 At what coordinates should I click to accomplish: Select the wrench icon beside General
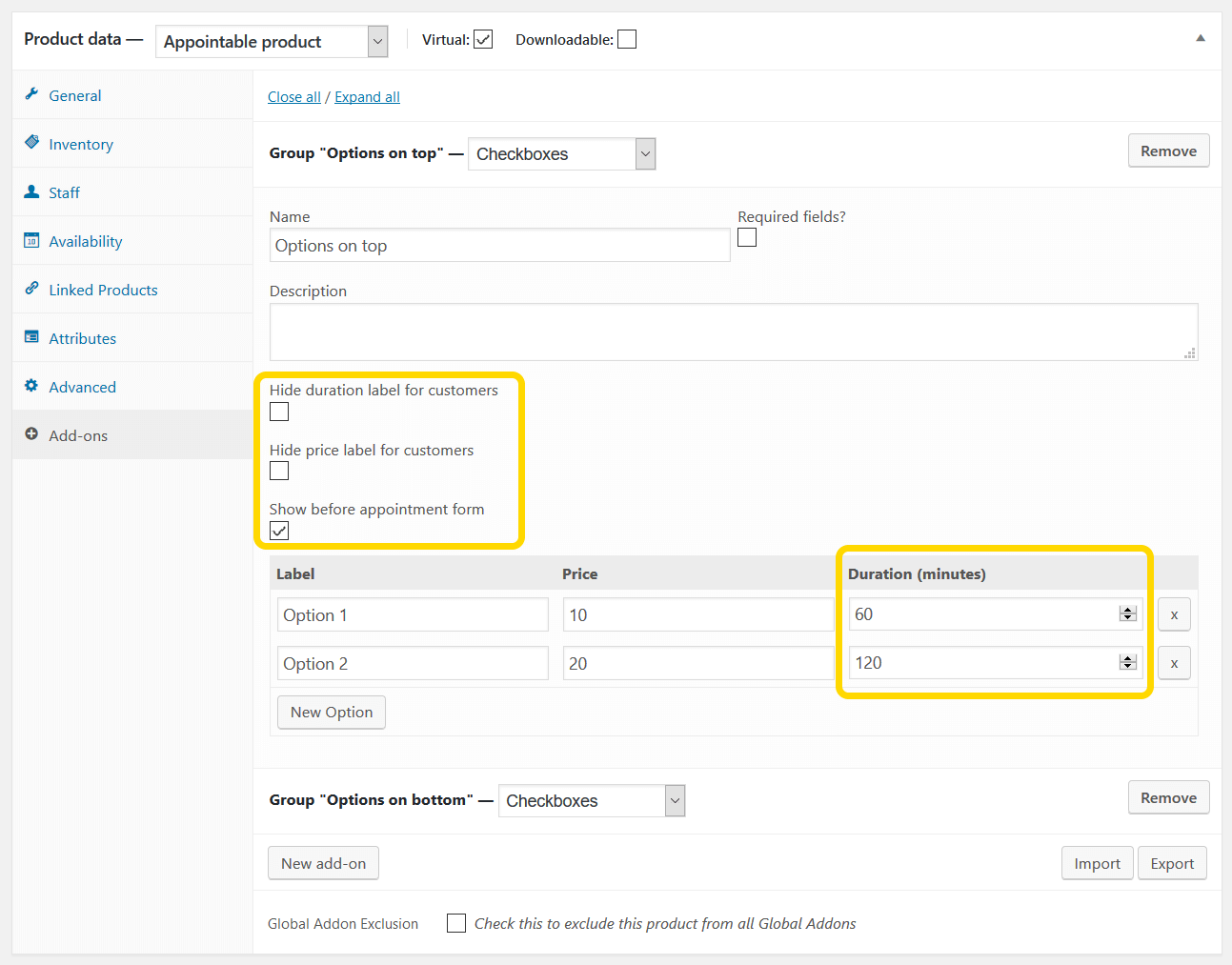click(x=32, y=95)
